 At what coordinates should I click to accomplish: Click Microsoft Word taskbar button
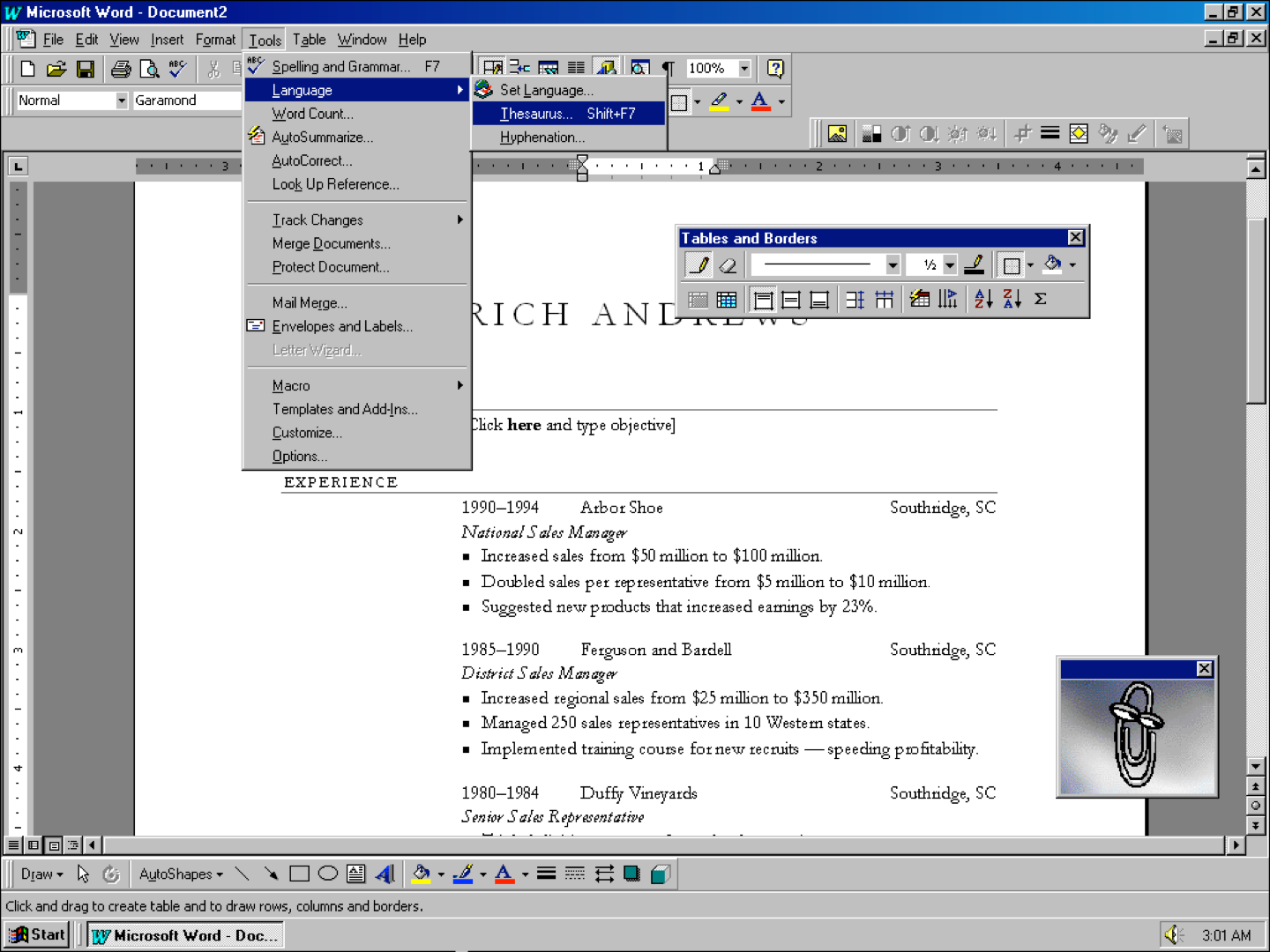[x=185, y=935]
